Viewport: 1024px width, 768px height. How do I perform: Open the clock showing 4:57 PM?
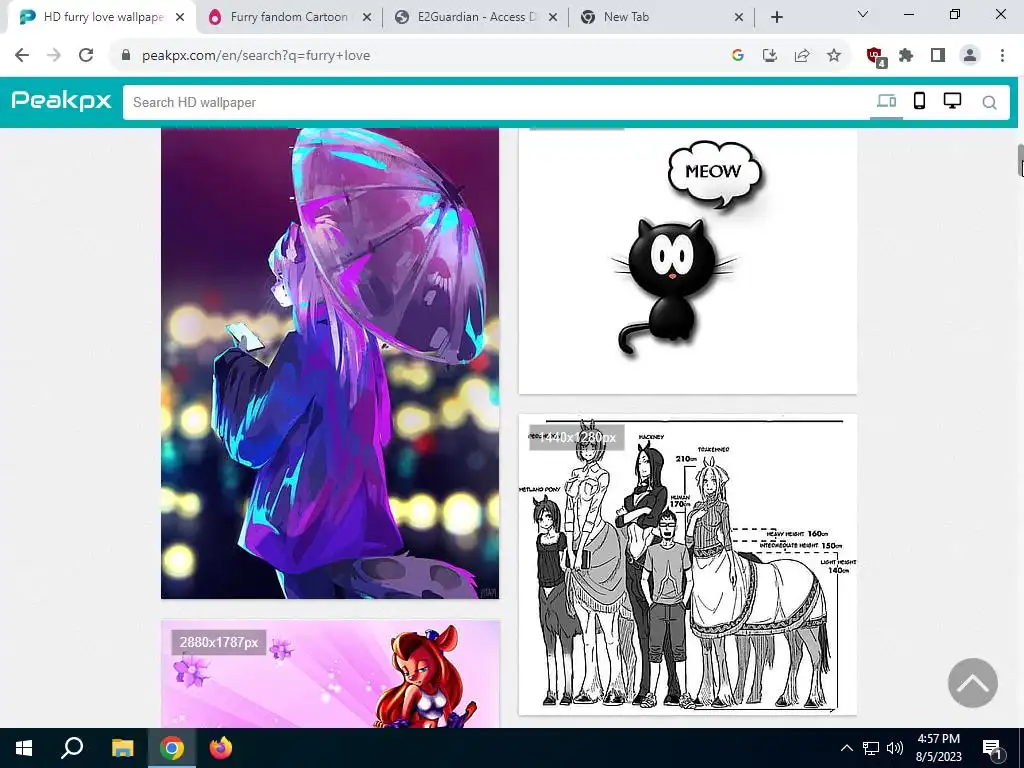click(938, 748)
